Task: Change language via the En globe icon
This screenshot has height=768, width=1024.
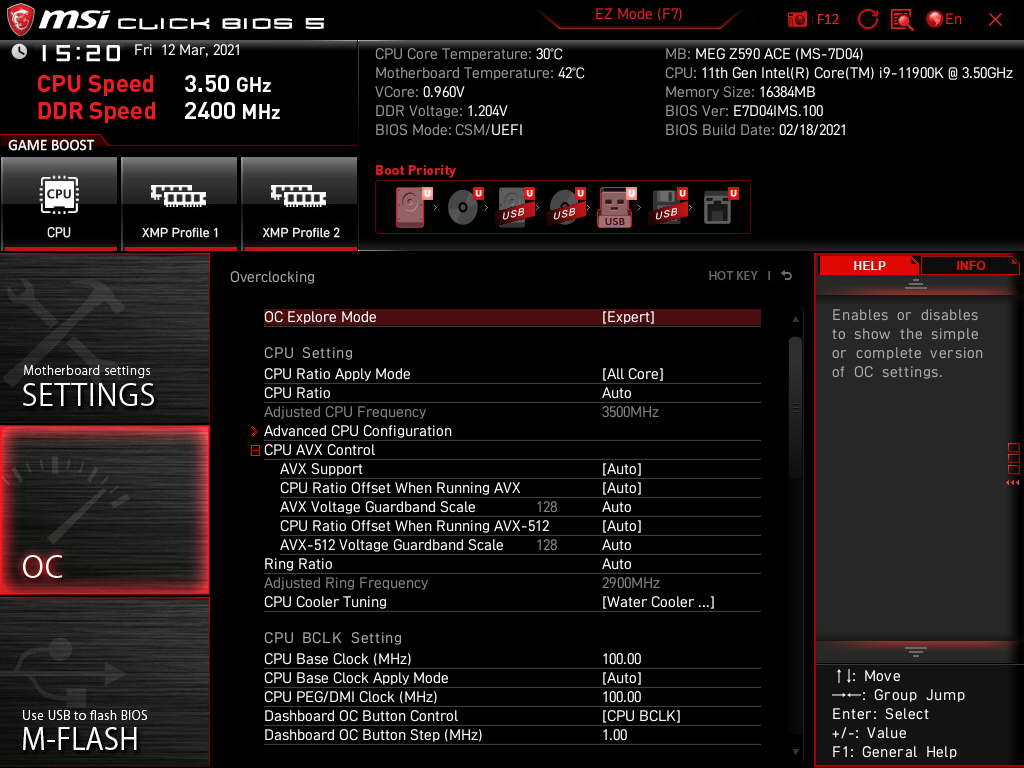Action: point(944,19)
